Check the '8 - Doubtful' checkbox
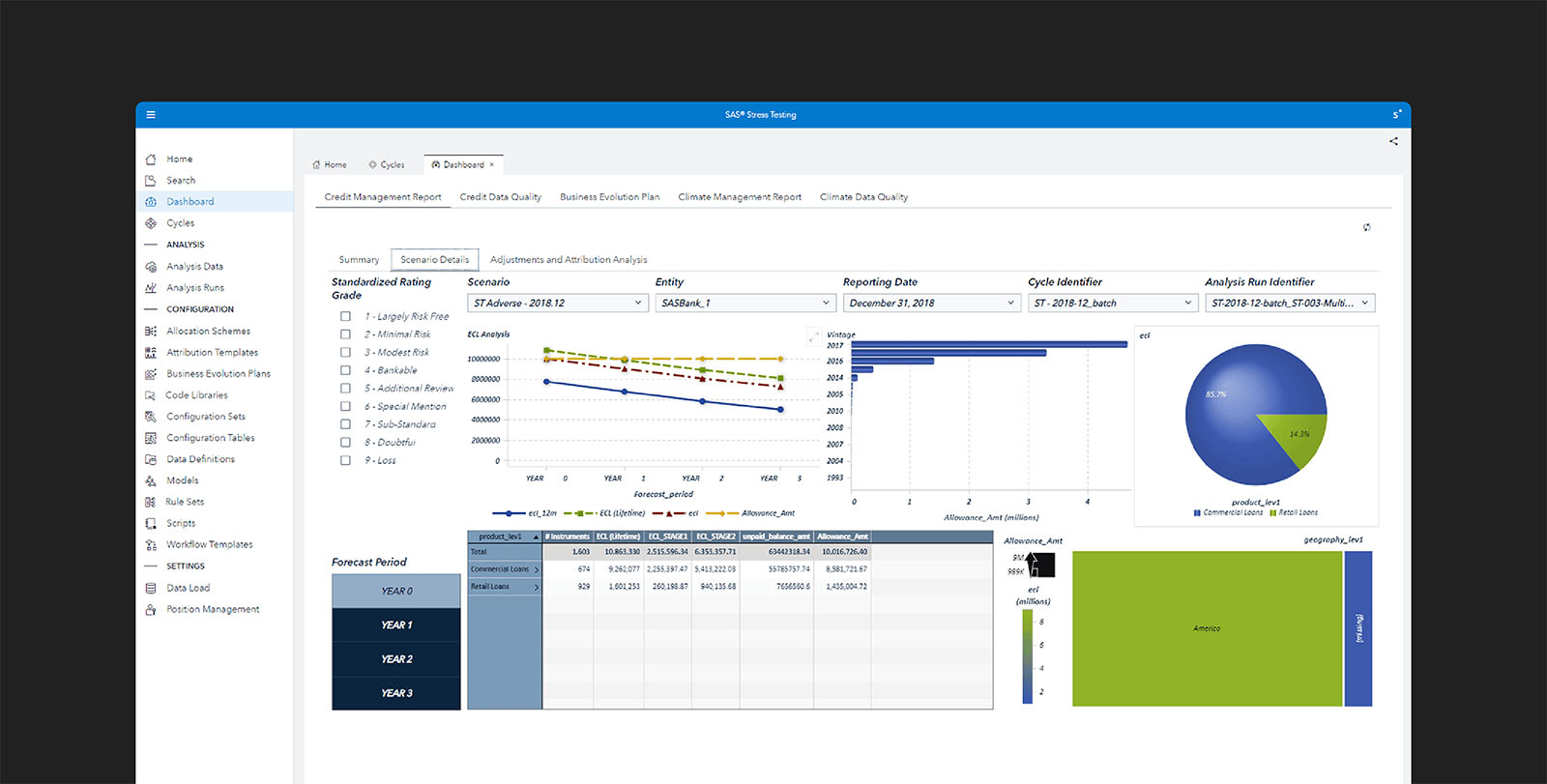 point(345,442)
